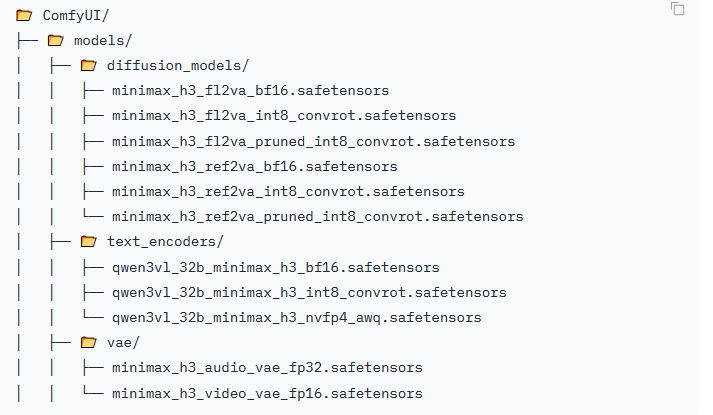Click minimax_h3_fl2va_bf16.safetensors file name
Screen dimensions: 713x415
(x=251, y=91)
